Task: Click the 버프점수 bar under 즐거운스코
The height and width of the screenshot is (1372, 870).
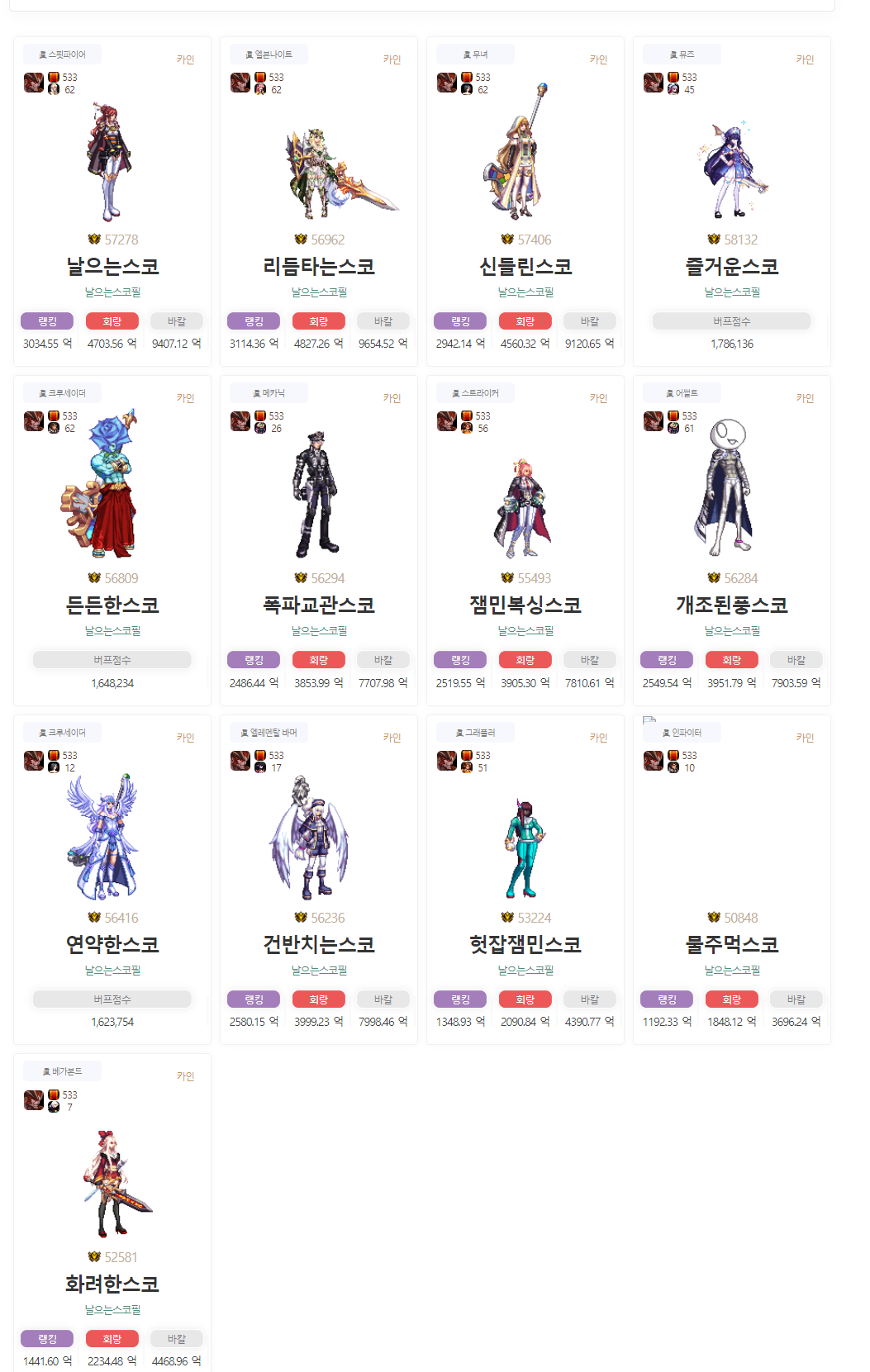Action: (732, 321)
